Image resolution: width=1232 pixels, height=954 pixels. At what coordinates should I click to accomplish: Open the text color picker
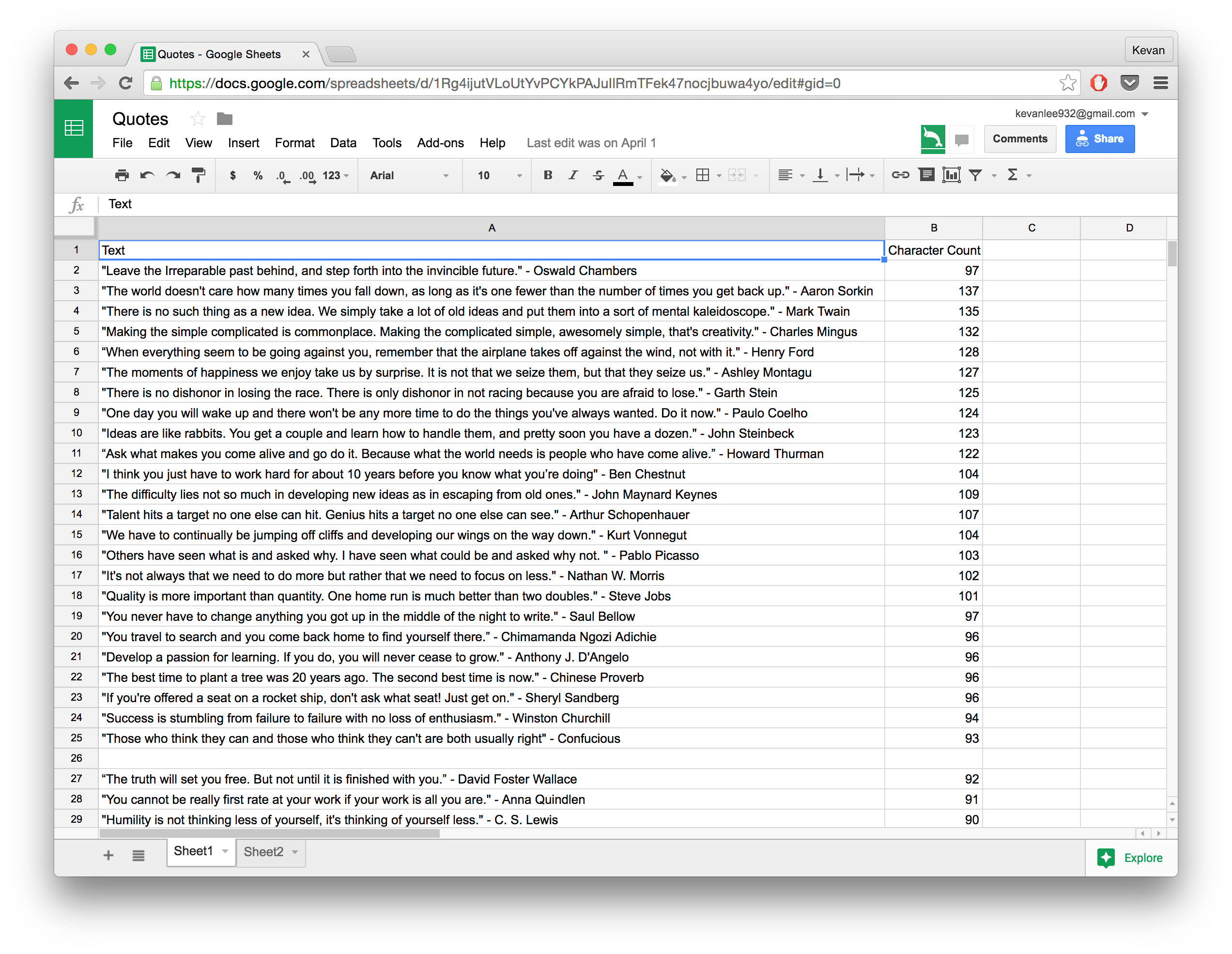click(623, 175)
